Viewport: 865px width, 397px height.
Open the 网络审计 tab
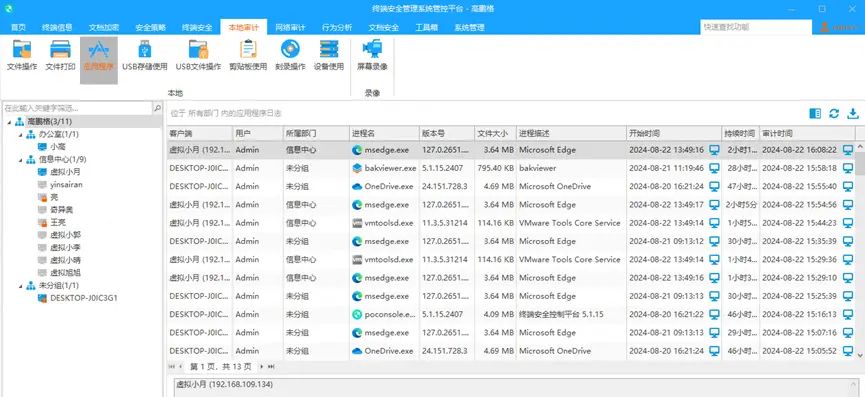tap(290, 28)
